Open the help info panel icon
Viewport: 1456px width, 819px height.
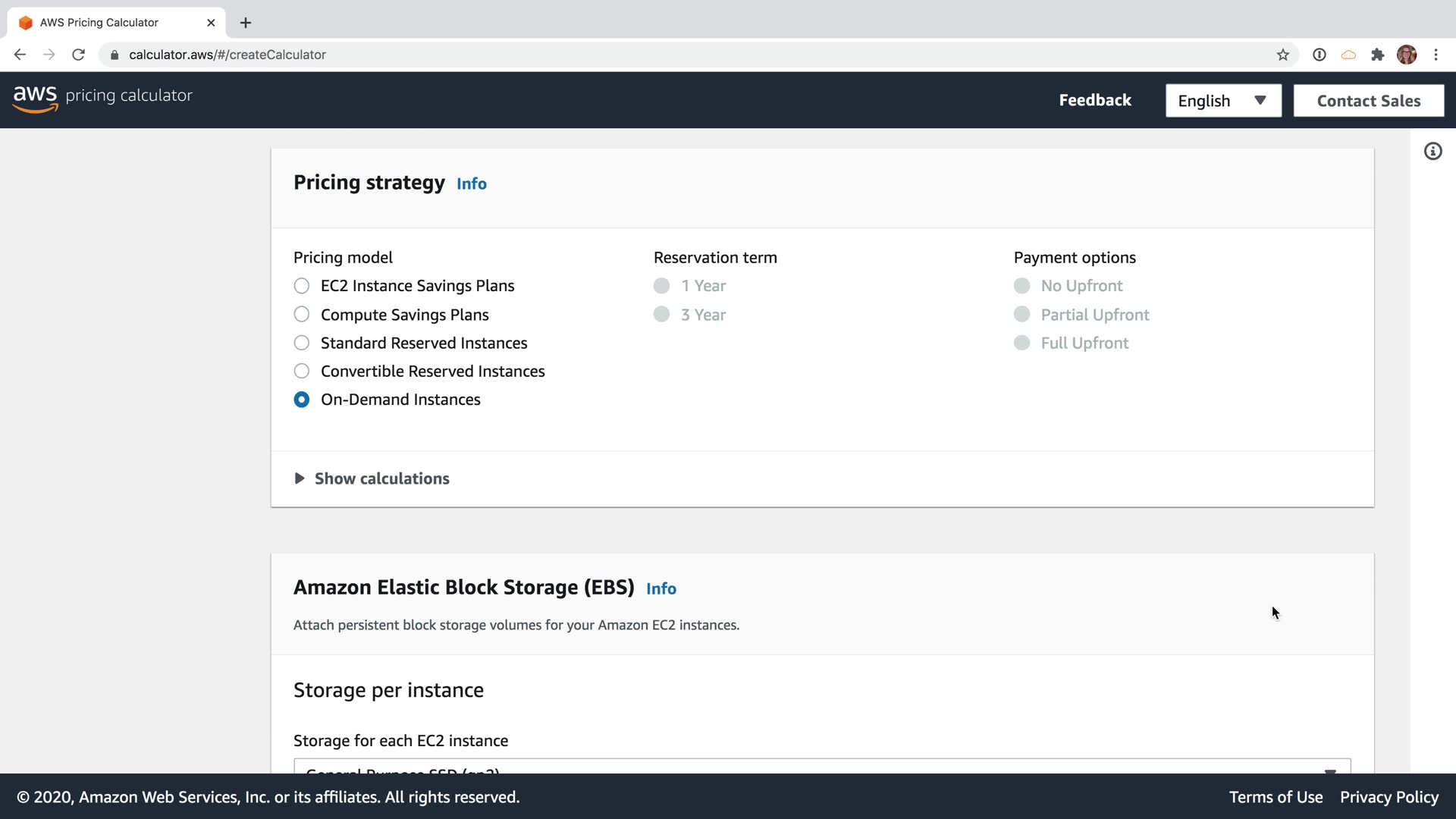pos(1432,152)
